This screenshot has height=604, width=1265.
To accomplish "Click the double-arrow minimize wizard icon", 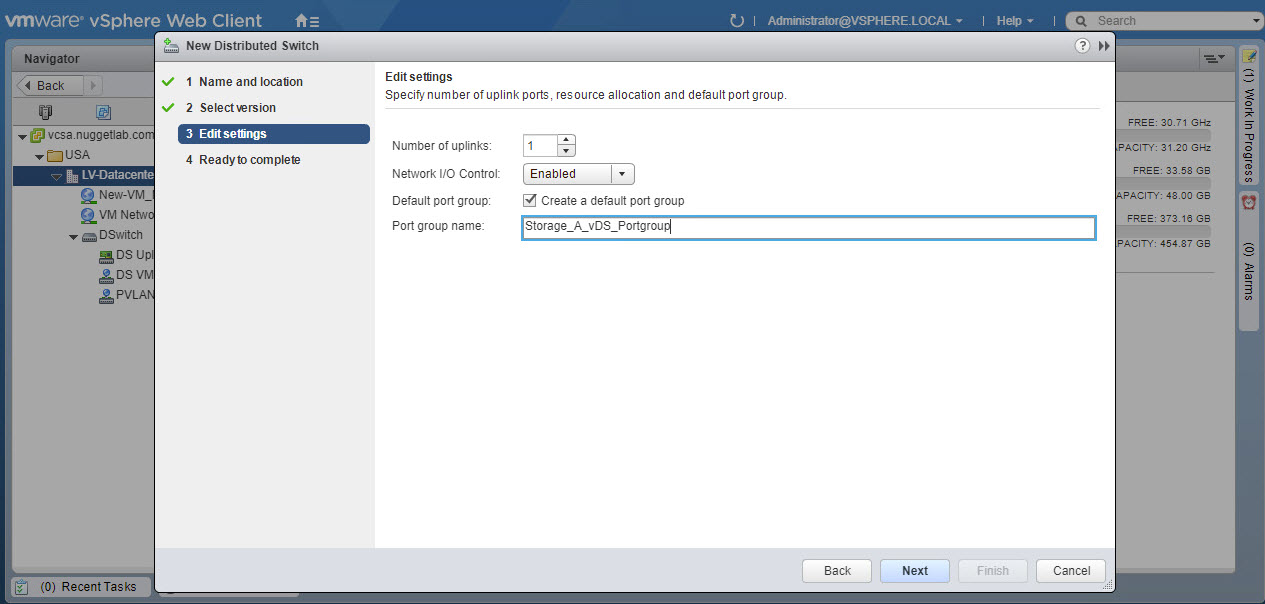I will [1104, 46].
